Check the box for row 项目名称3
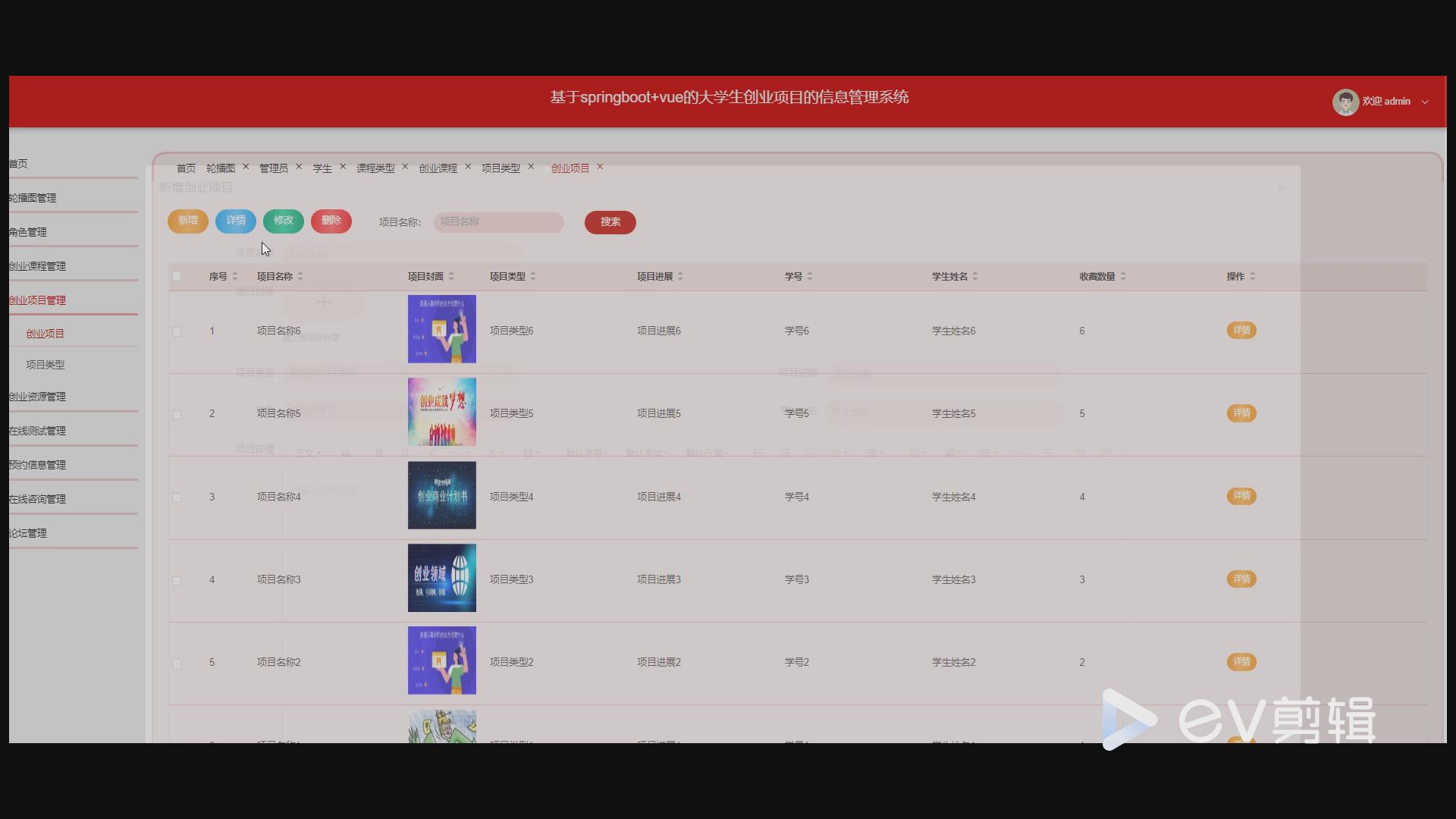1456x819 pixels. [x=177, y=581]
